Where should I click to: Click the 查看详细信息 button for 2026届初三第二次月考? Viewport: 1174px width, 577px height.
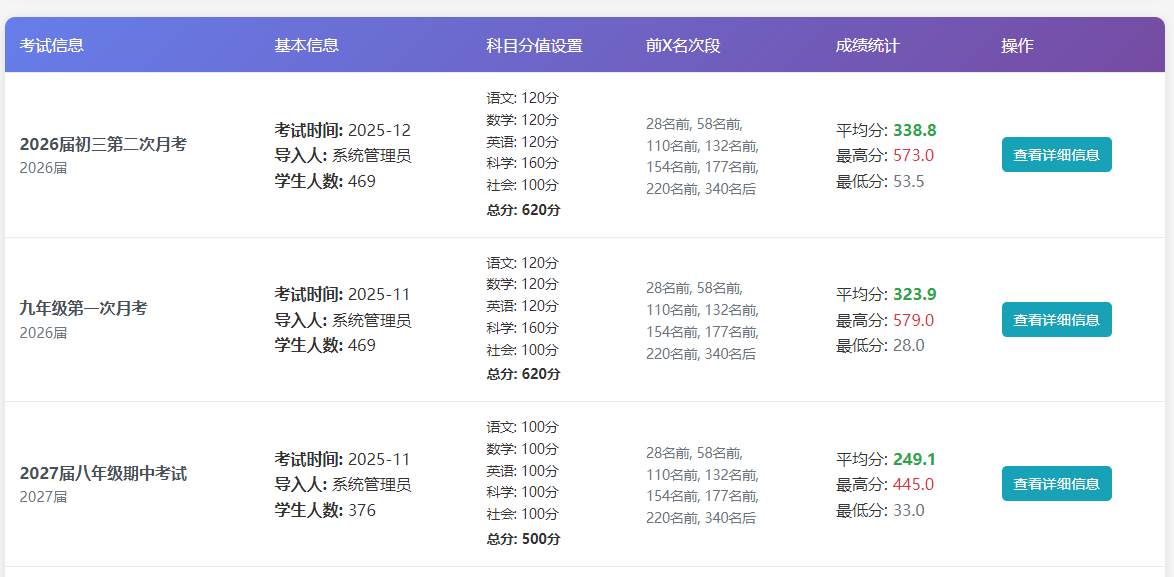coord(1056,154)
